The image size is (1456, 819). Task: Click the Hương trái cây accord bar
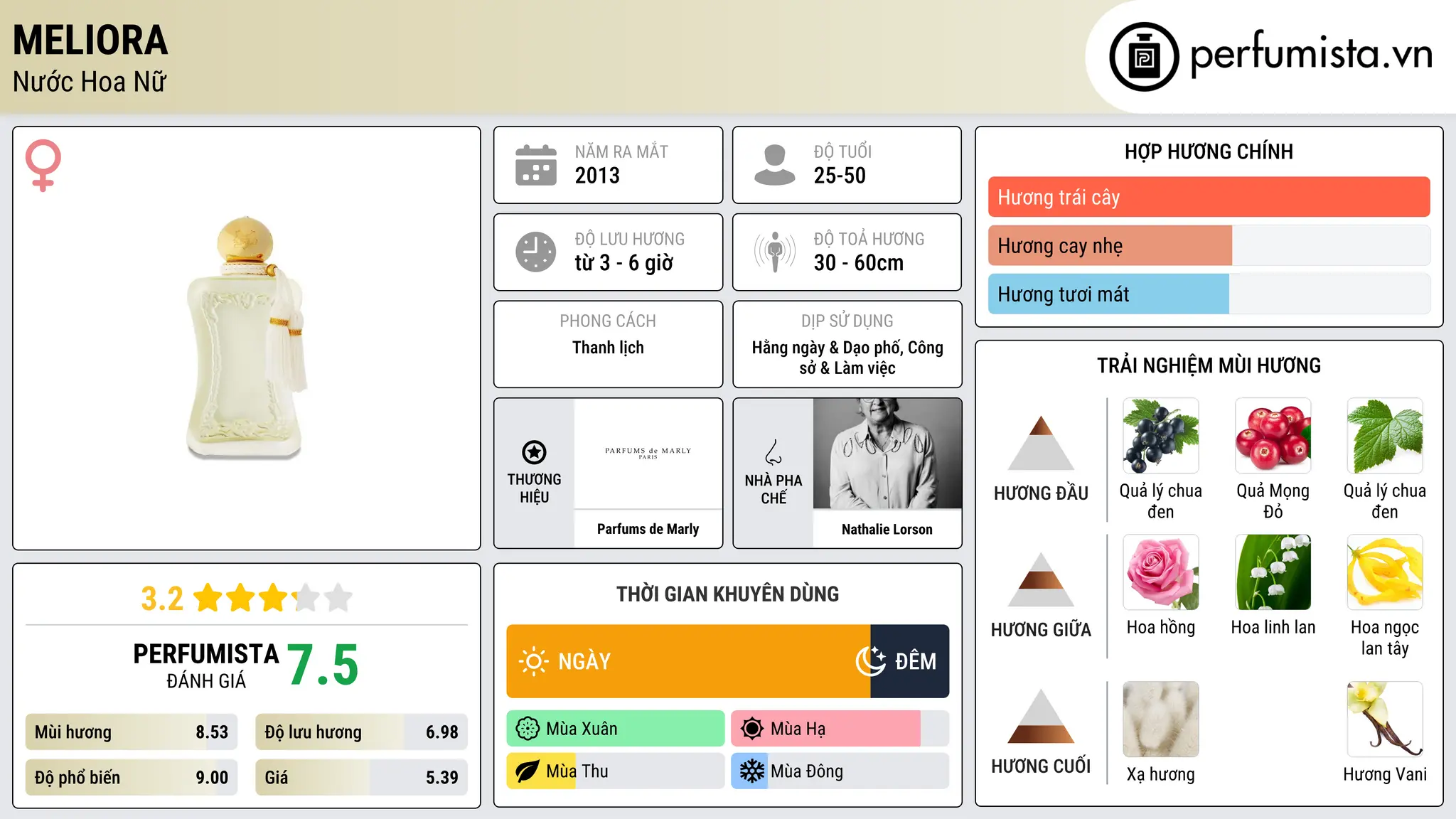[1209, 197]
